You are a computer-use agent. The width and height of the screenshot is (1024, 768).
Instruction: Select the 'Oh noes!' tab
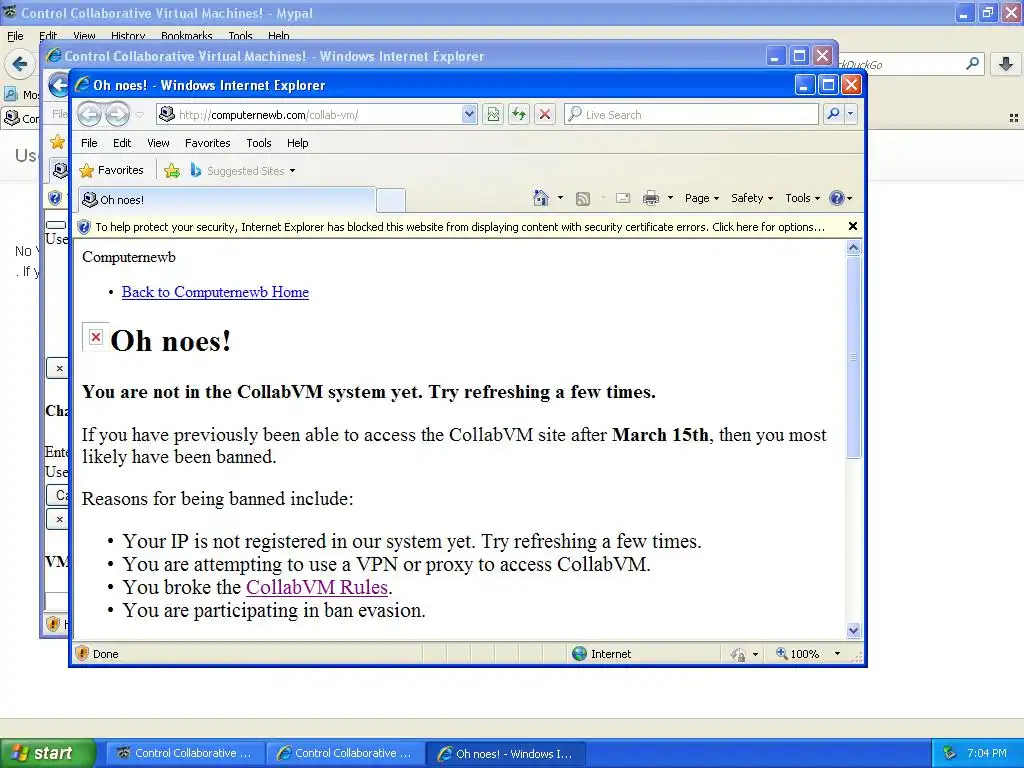(x=227, y=200)
